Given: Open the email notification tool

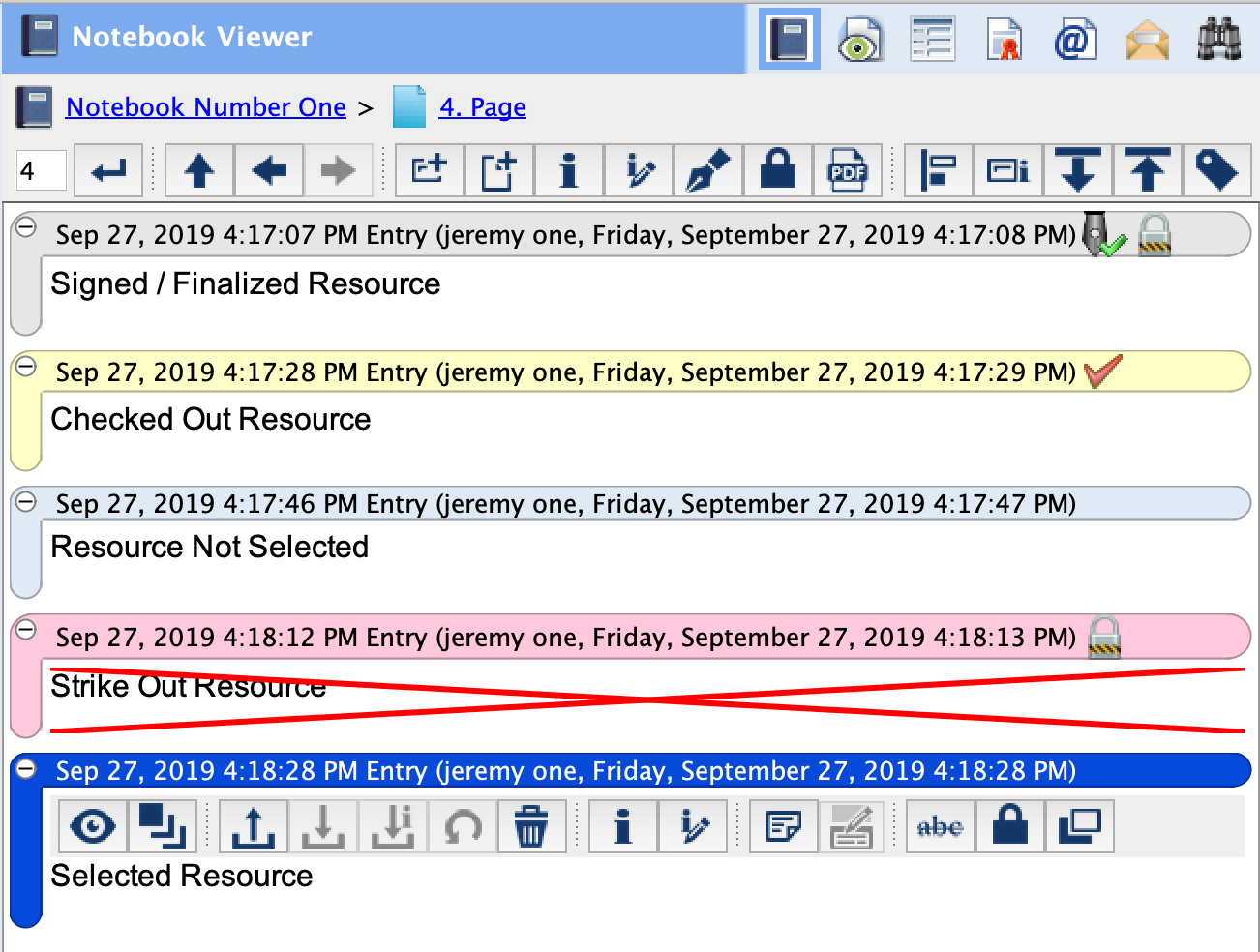Looking at the screenshot, I should point(1076,39).
